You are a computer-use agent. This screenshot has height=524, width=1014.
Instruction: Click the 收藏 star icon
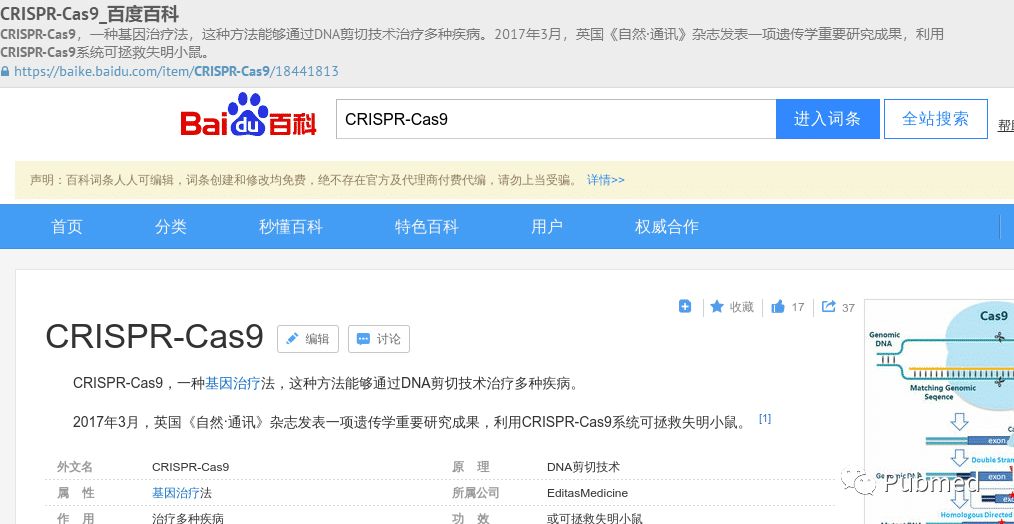[x=717, y=306]
